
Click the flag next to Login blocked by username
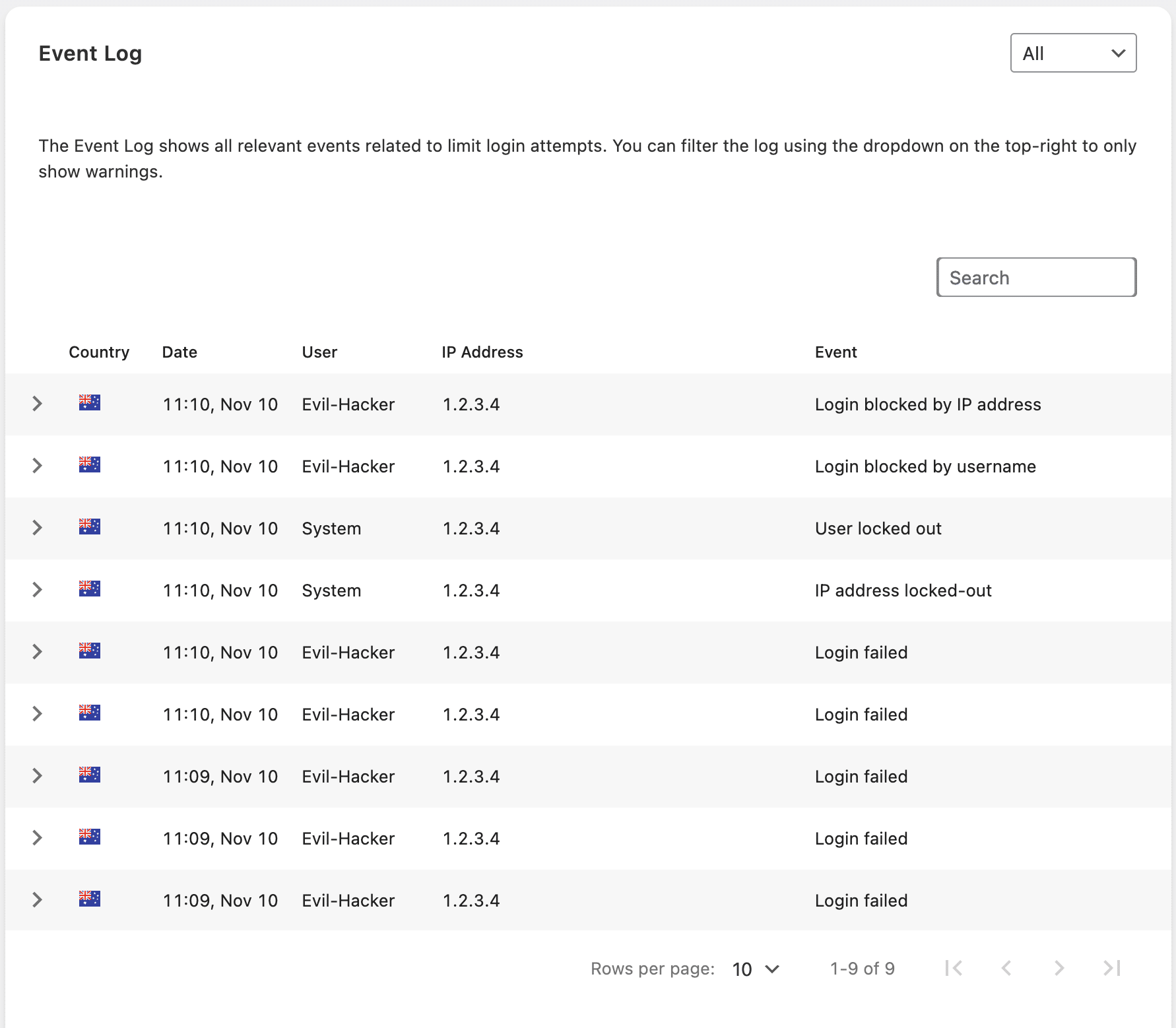click(x=90, y=466)
